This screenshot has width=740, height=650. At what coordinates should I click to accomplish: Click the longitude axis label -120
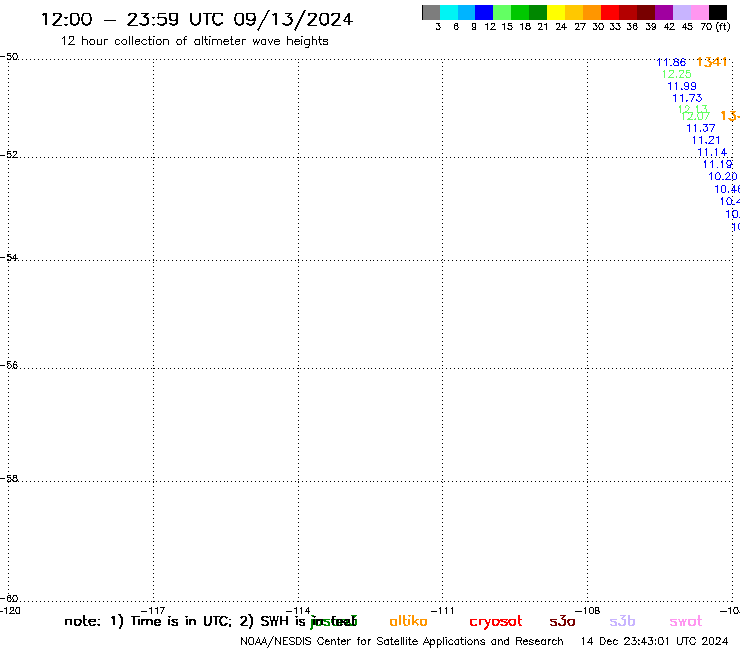coord(10,610)
